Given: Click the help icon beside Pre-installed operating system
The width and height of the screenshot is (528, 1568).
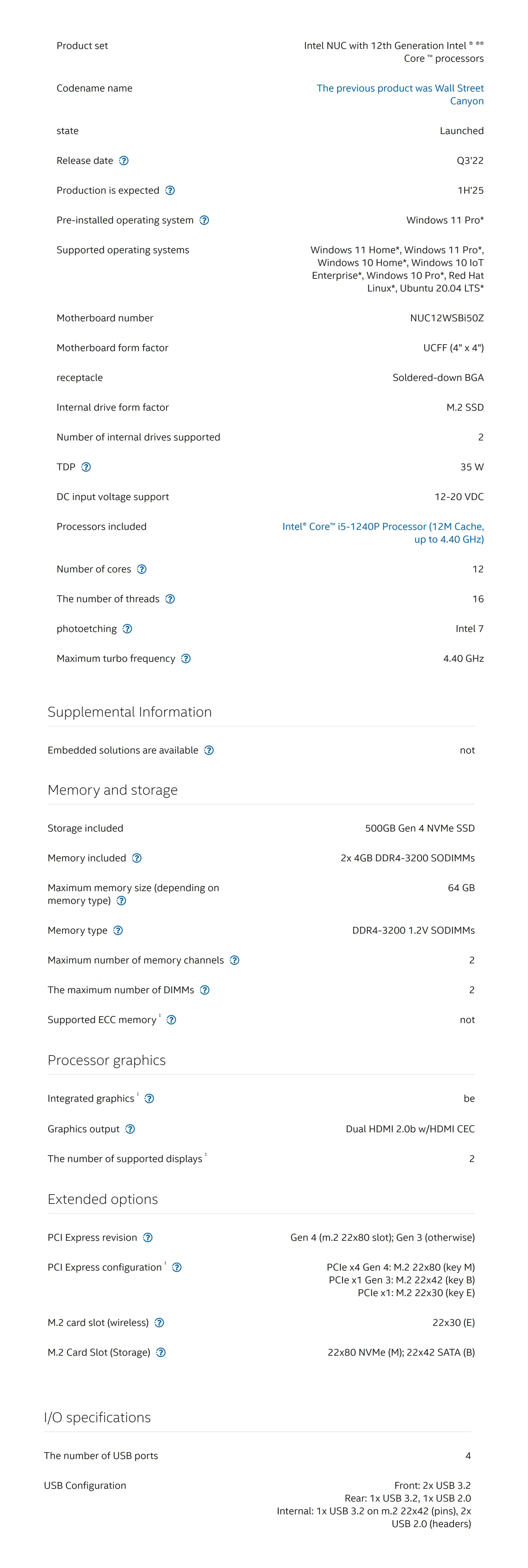Looking at the screenshot, I should click(204, 220).
